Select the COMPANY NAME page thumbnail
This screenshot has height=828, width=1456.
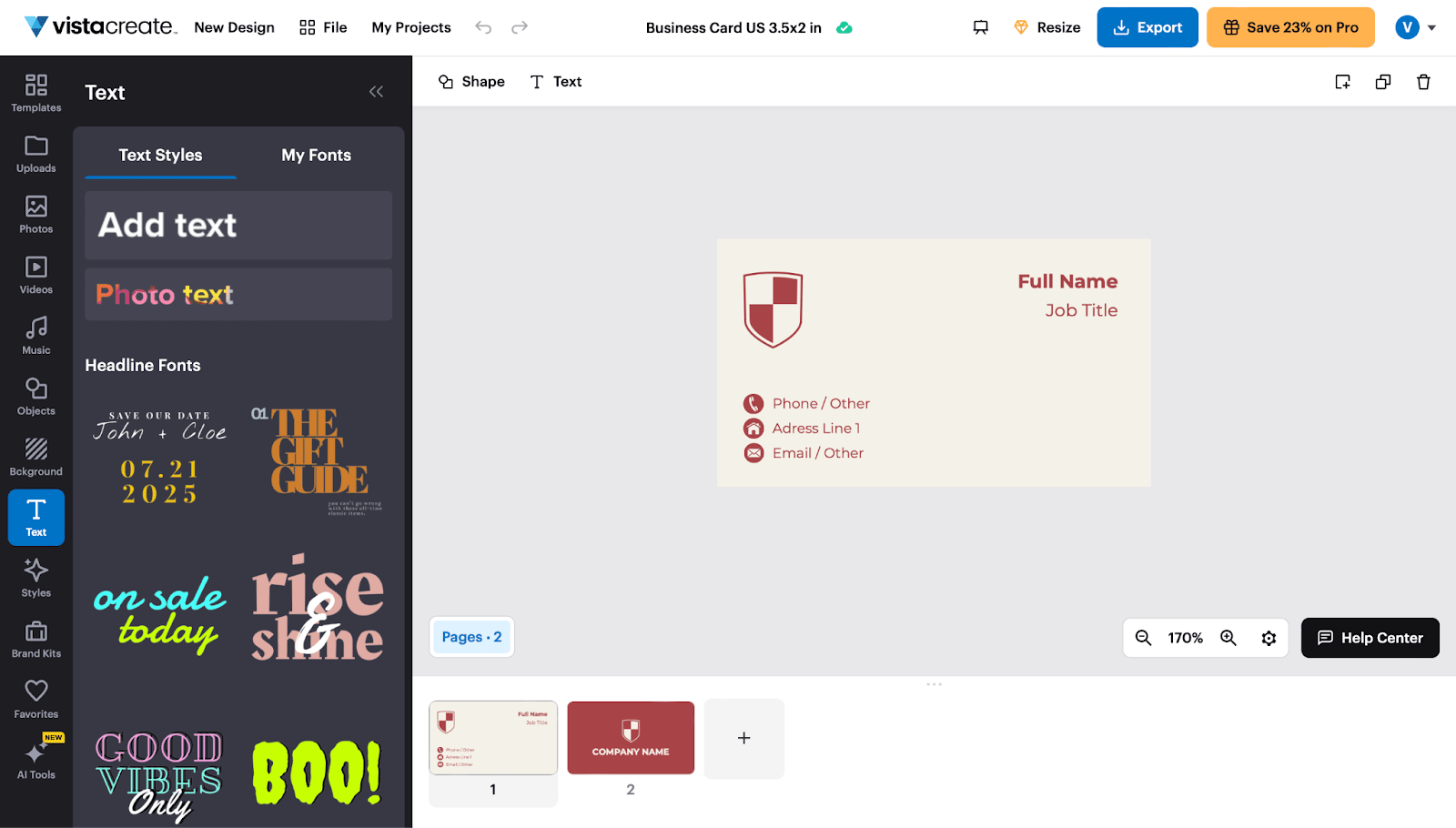tap(630, 737)
